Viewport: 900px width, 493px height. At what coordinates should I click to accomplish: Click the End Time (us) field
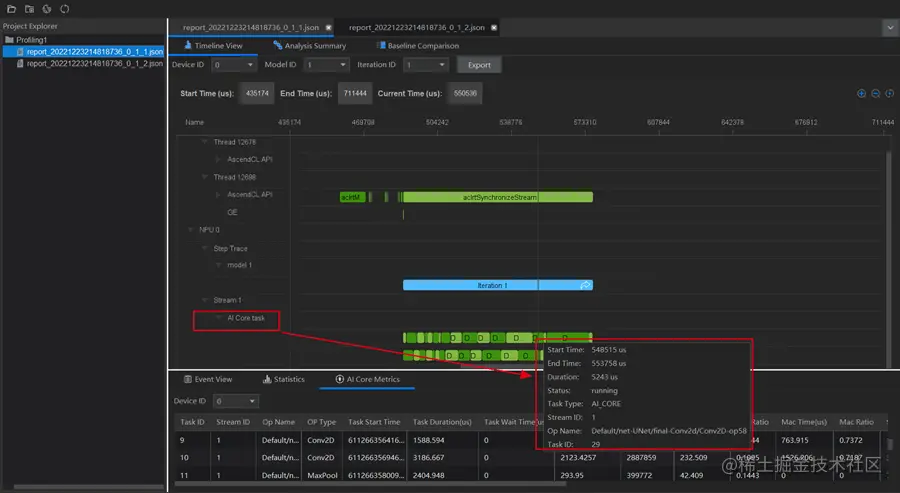355,94
